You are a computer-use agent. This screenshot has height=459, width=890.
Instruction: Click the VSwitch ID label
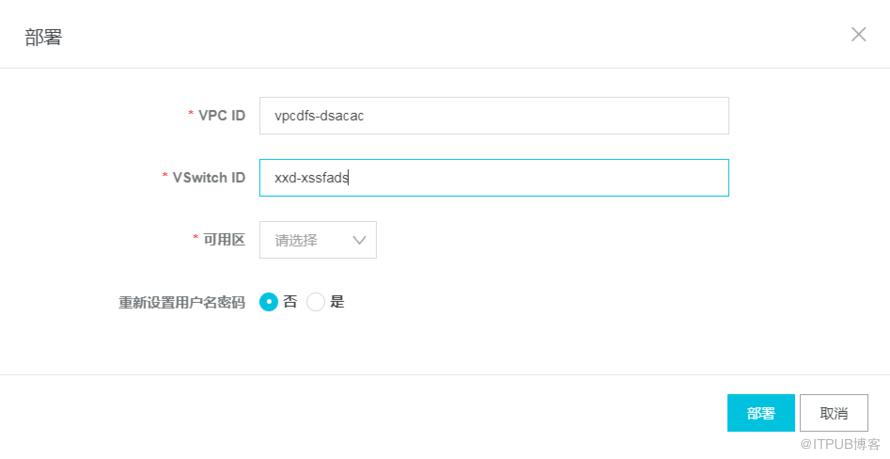[x=209, y=178]
